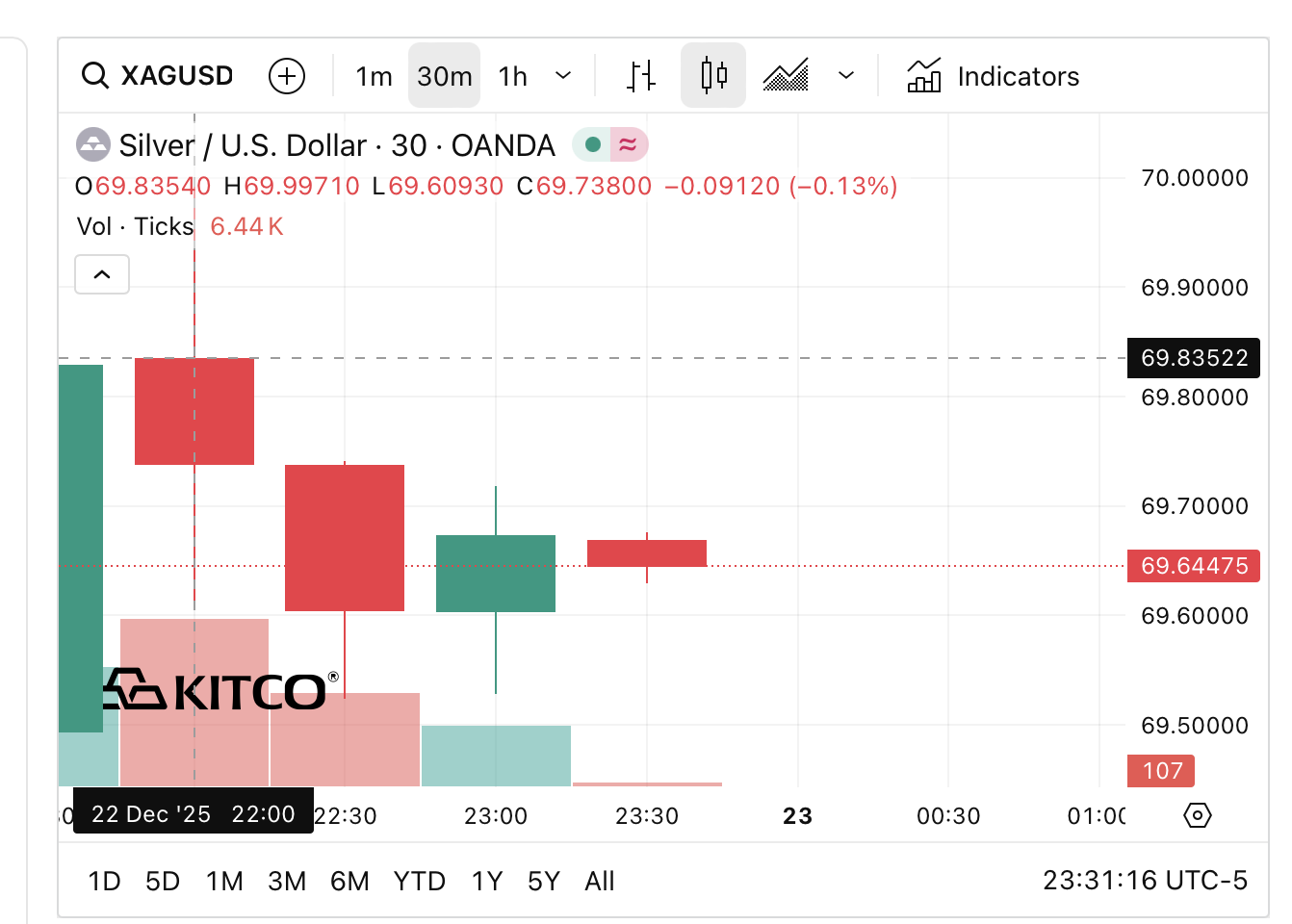Switch to the 30m timeframe

click(x=445, y=76)
